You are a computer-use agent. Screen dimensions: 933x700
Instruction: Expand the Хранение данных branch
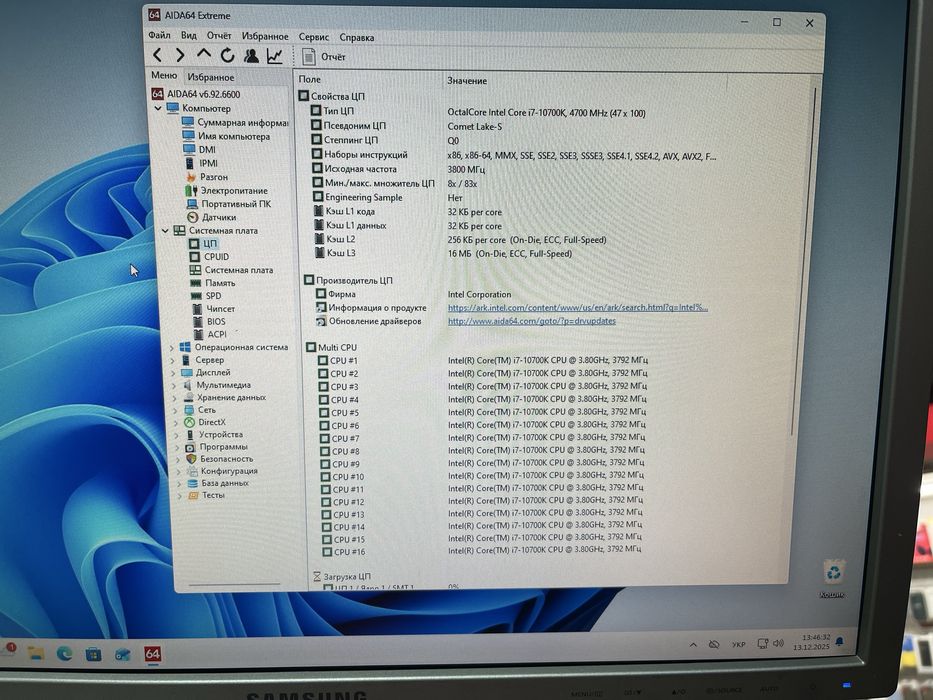174,398
